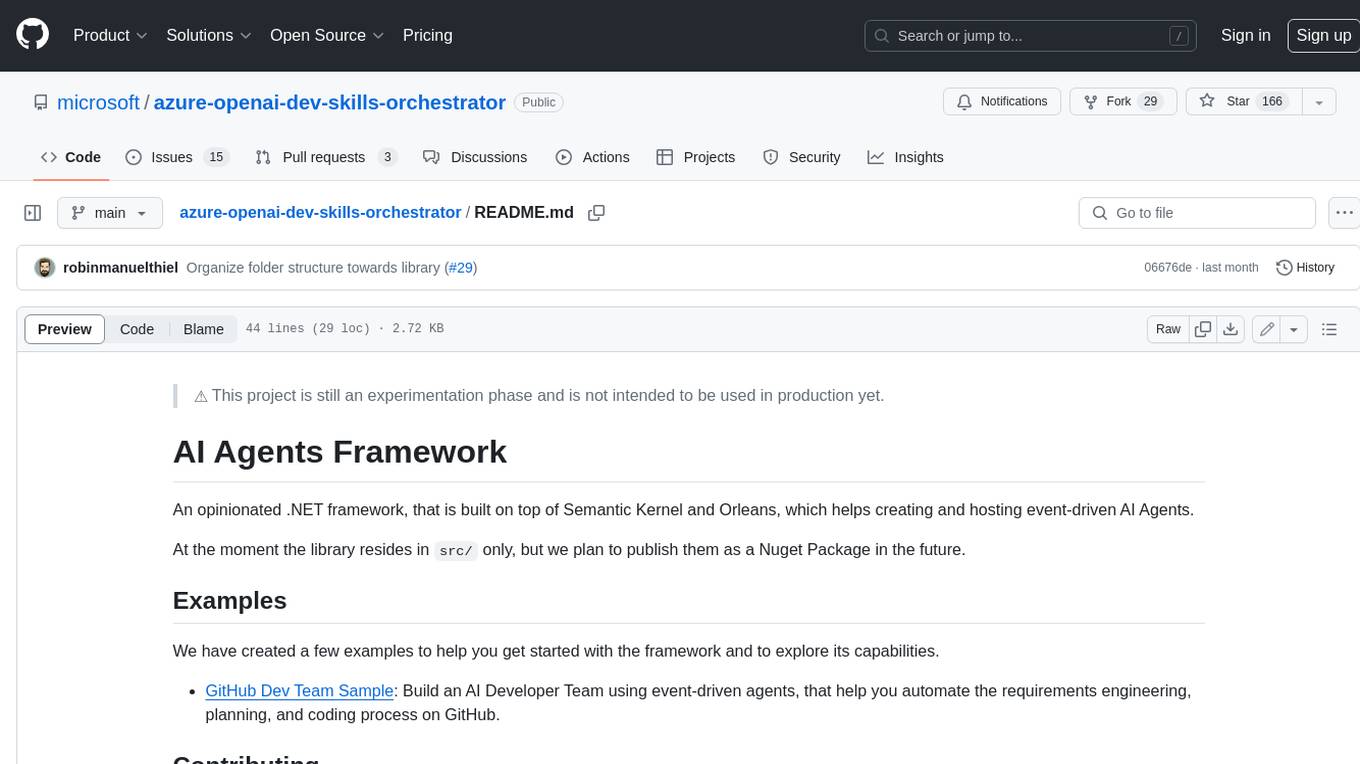The width and height of the screenshot is (1360, 764).
Task: Switch to the Blame view
Action: (x=203, y=329)
